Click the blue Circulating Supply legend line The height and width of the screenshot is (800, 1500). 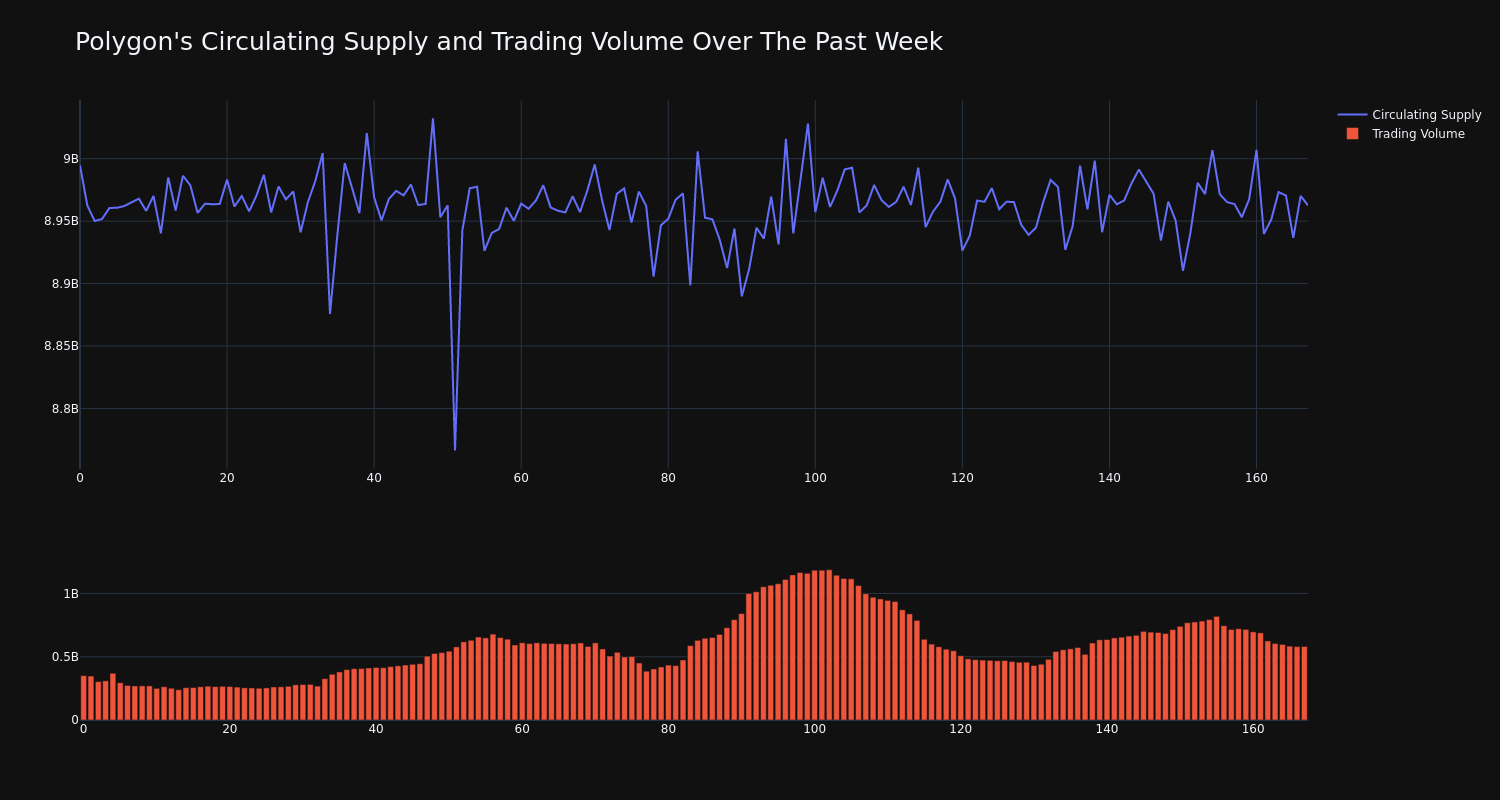[x=1352, y=115]
